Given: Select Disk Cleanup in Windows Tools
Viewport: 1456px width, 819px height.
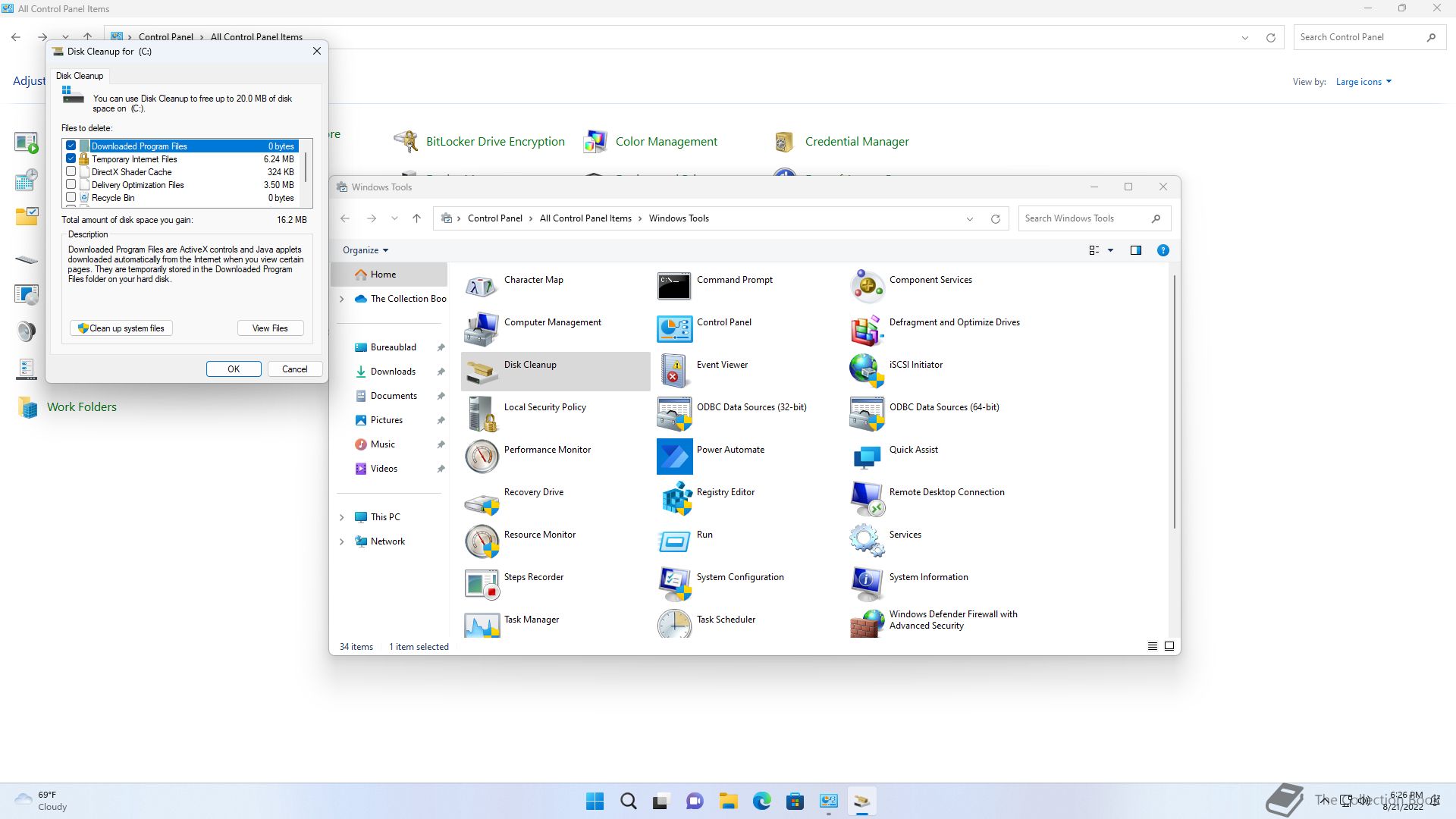Looking at the screenshot, I should click(x=556, y=372).
